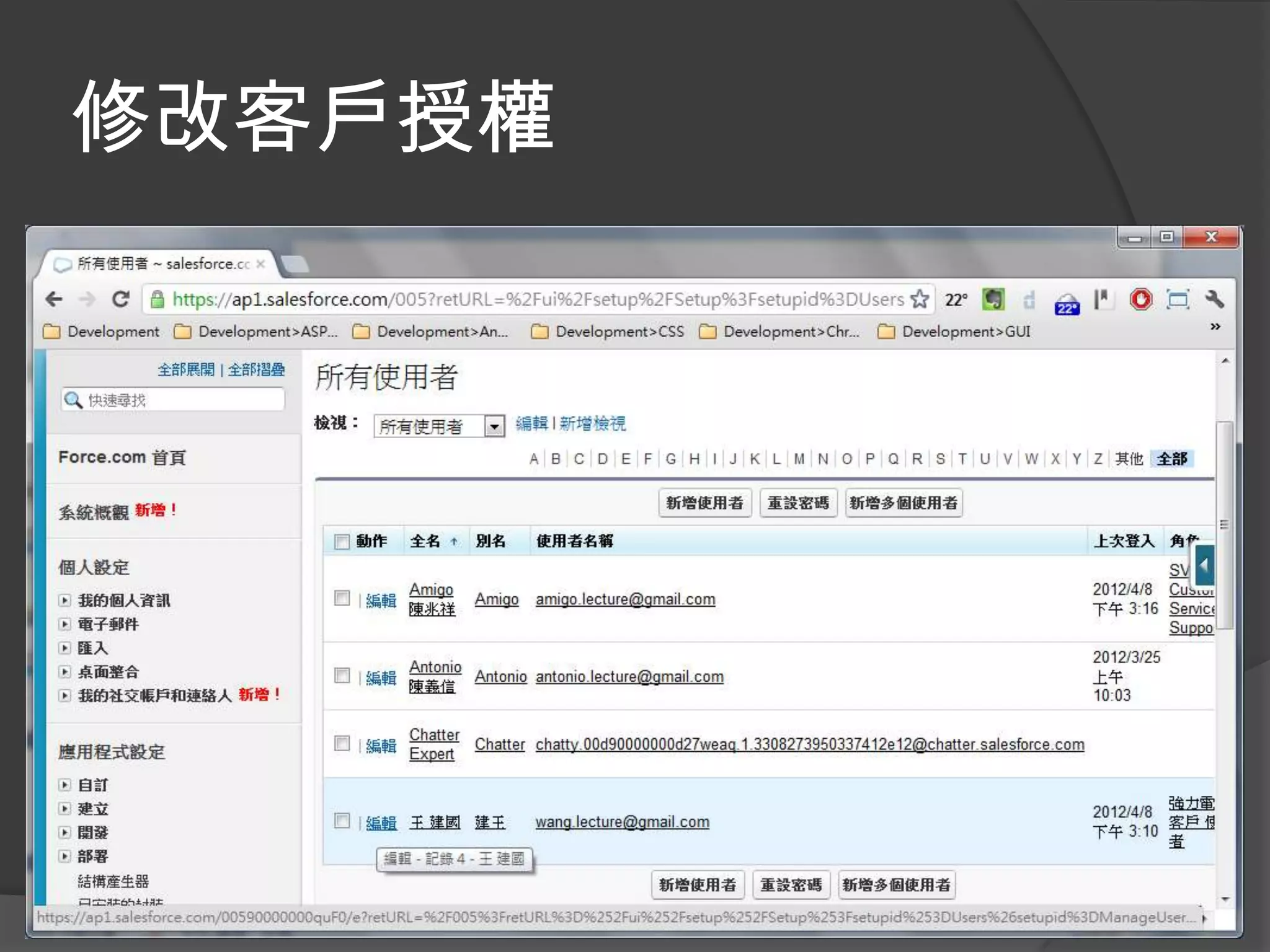Open the Development>ASP bookmark folder
This screenshot has width=1270, height=952.
(256, 332)
